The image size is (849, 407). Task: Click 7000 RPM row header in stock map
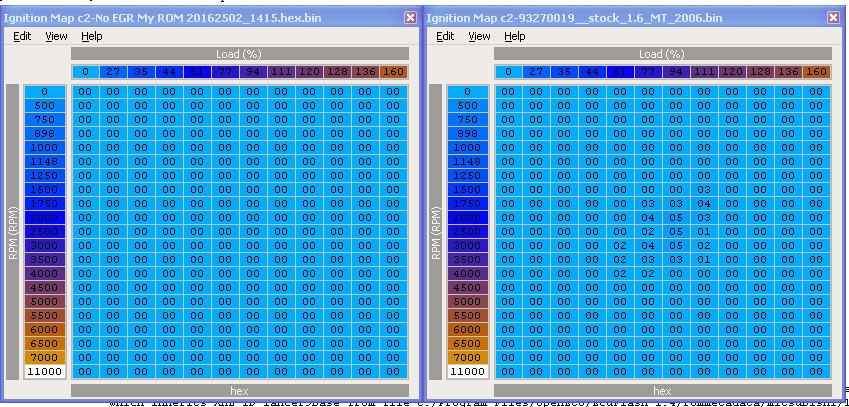click(468, 358)
